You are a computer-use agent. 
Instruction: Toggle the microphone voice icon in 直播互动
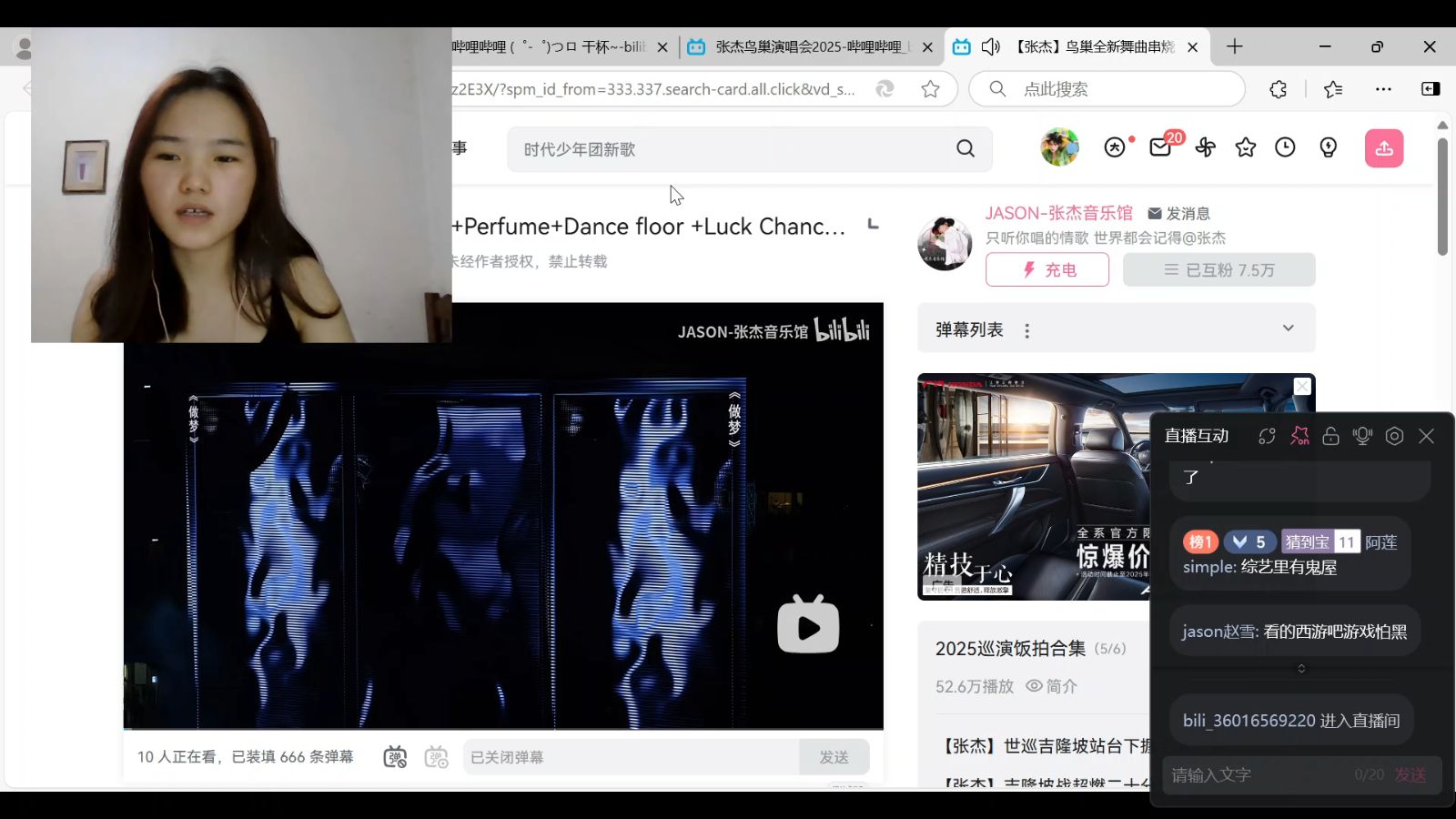pos(1362,437)
